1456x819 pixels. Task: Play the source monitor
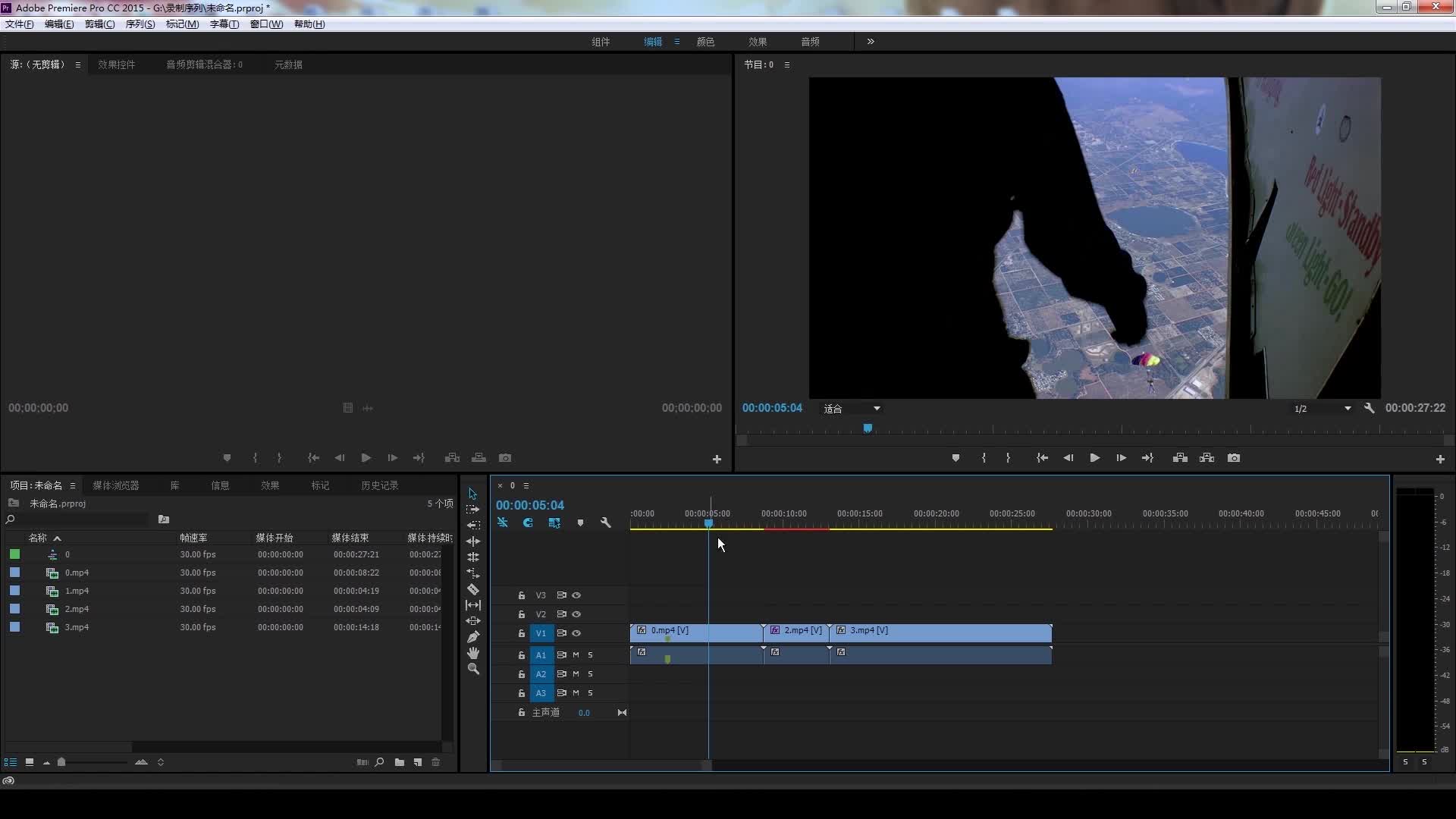pos(366,458)
